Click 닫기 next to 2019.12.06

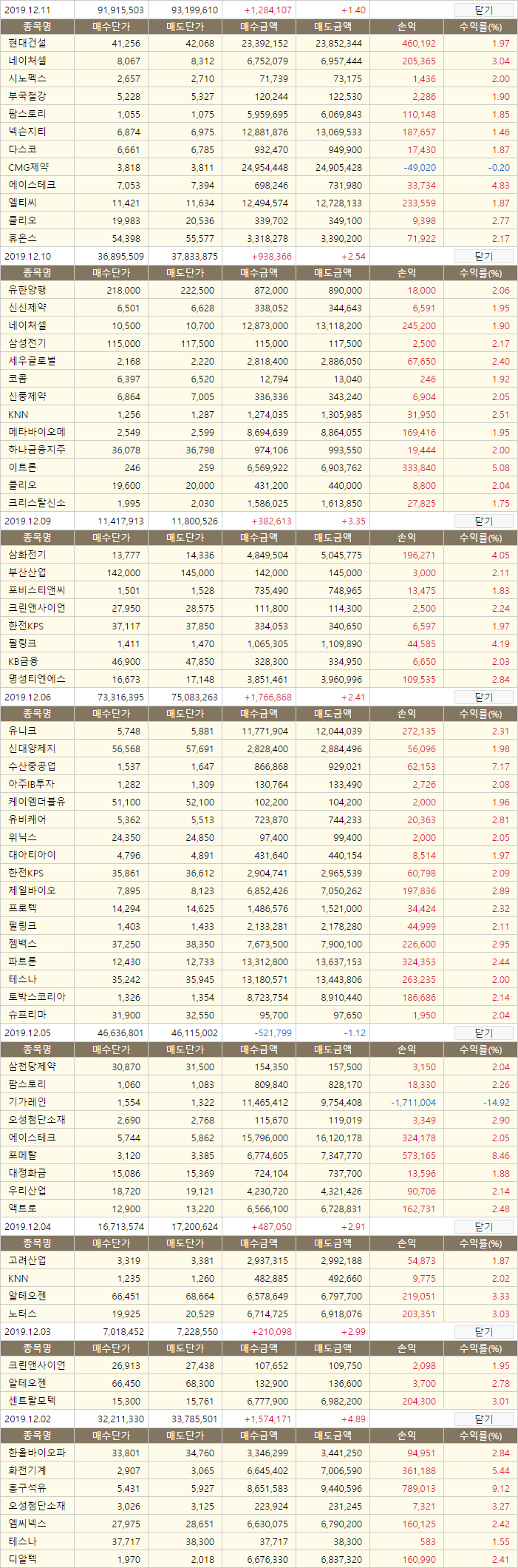(x=483, y=697)
